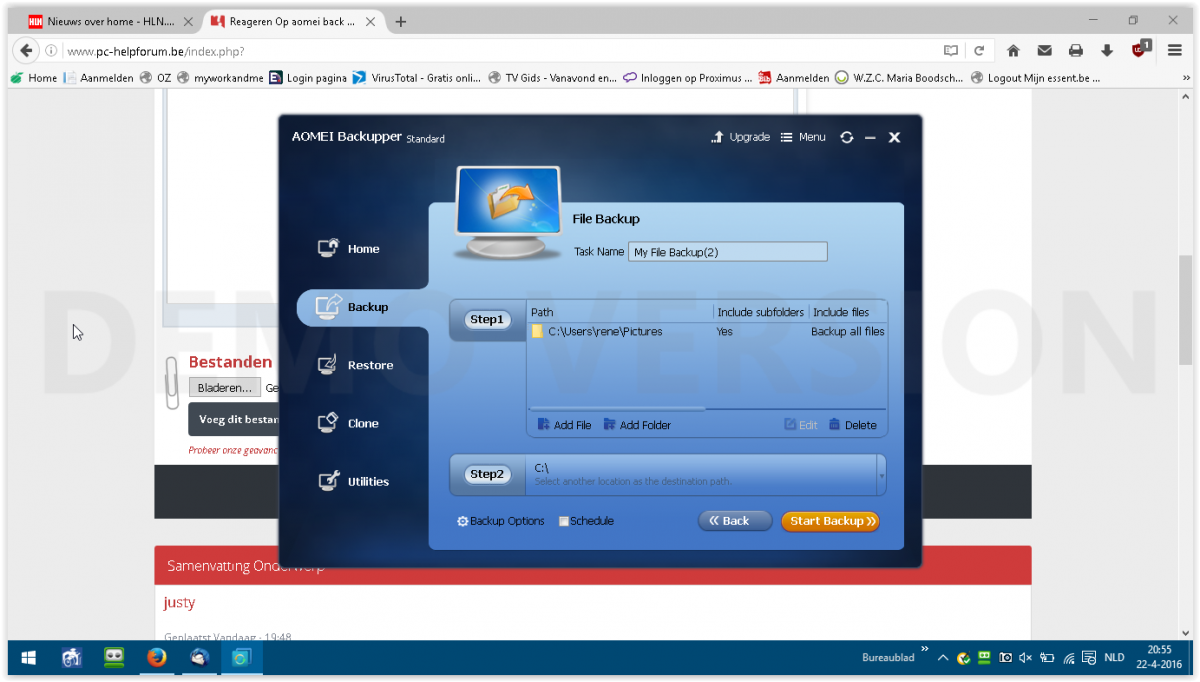This screenshot has height=682, width=1200.
Task: Reload the page in Firefox
Action: click(979, 51)
